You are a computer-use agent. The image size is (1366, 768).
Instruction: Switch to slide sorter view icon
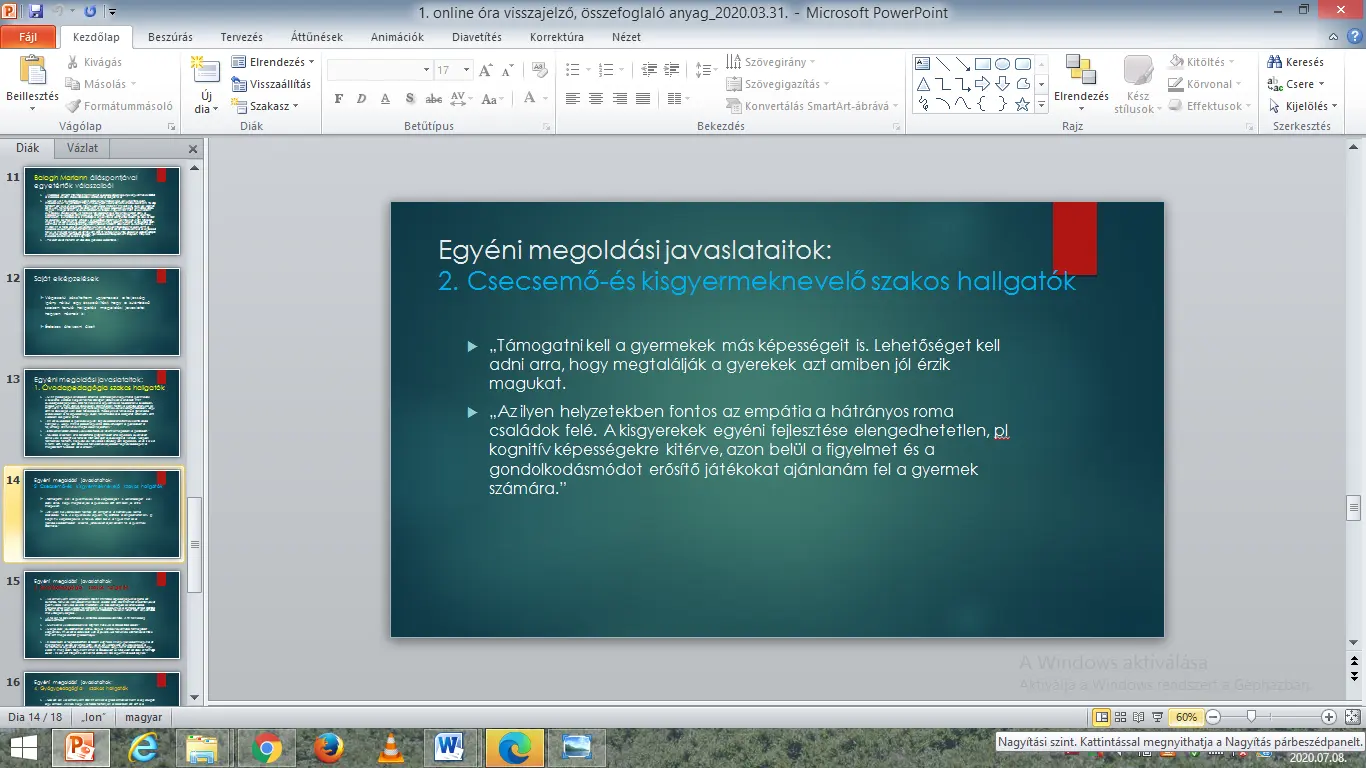point(1122,717)
